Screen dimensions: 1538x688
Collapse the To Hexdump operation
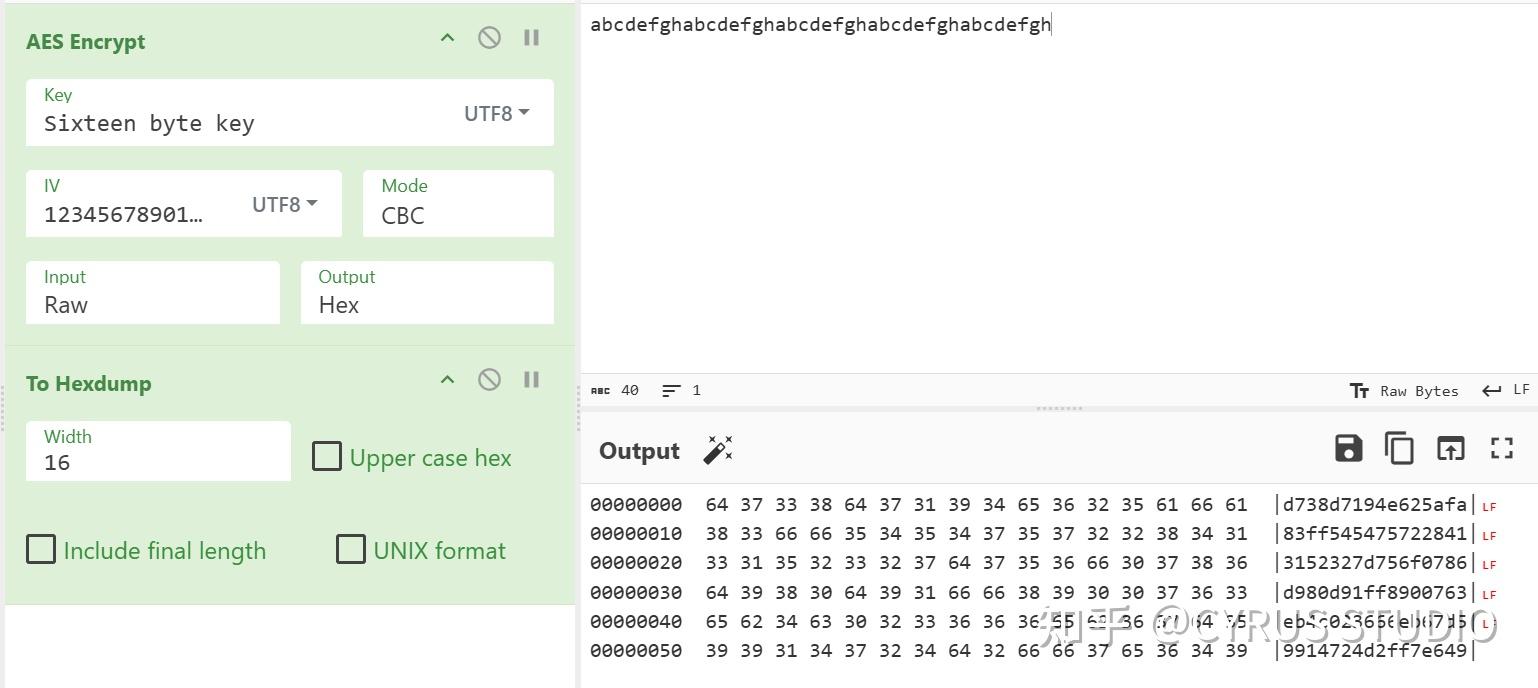point(447,379)
